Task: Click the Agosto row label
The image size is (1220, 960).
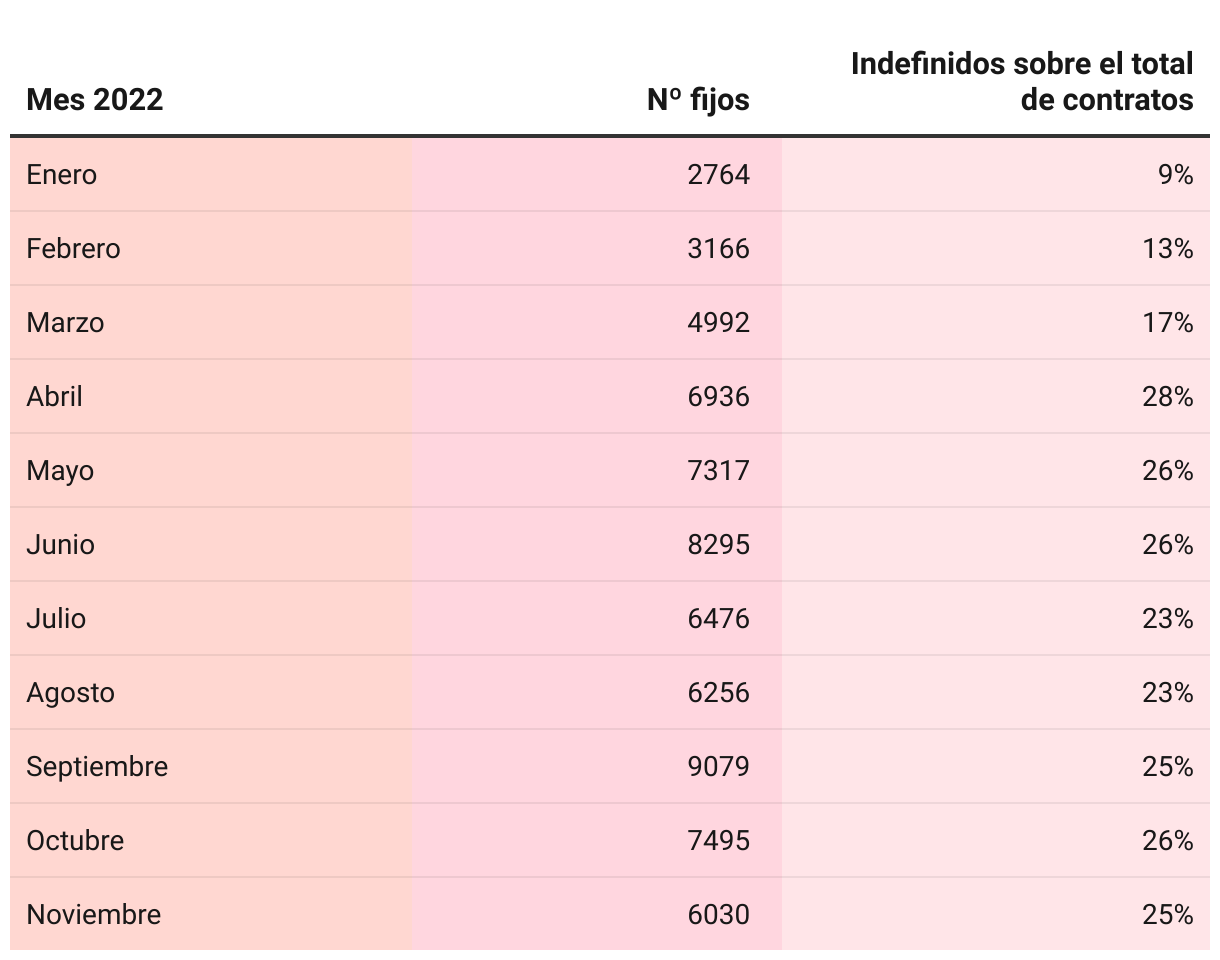Action: pos(70,693)
